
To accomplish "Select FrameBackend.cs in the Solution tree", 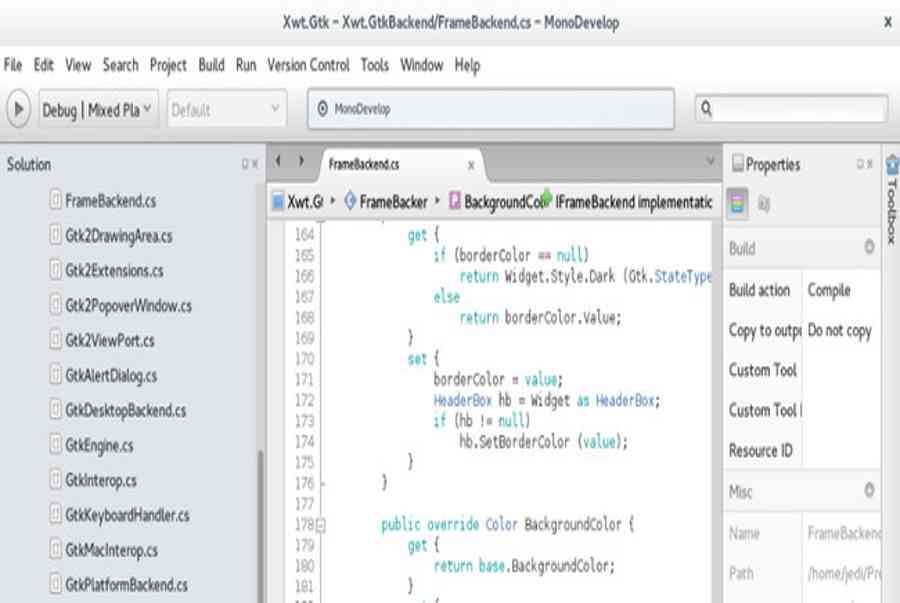I will (110, 201).
